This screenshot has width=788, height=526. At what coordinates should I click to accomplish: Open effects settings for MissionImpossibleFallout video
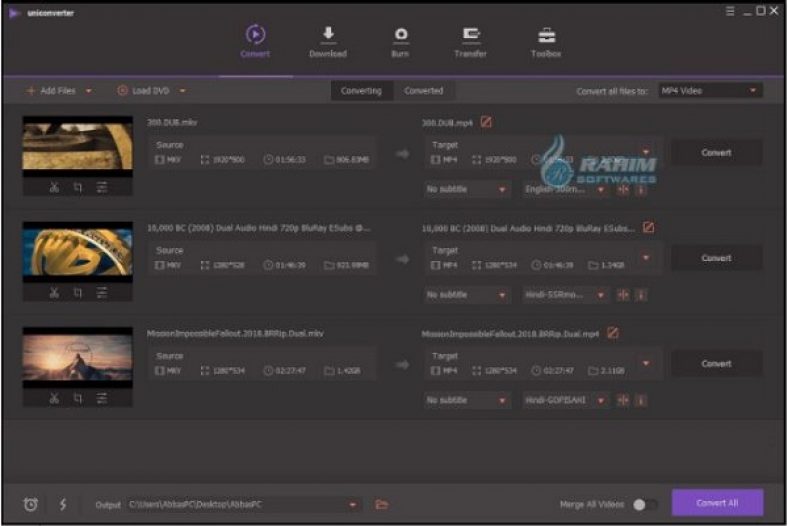102,398
